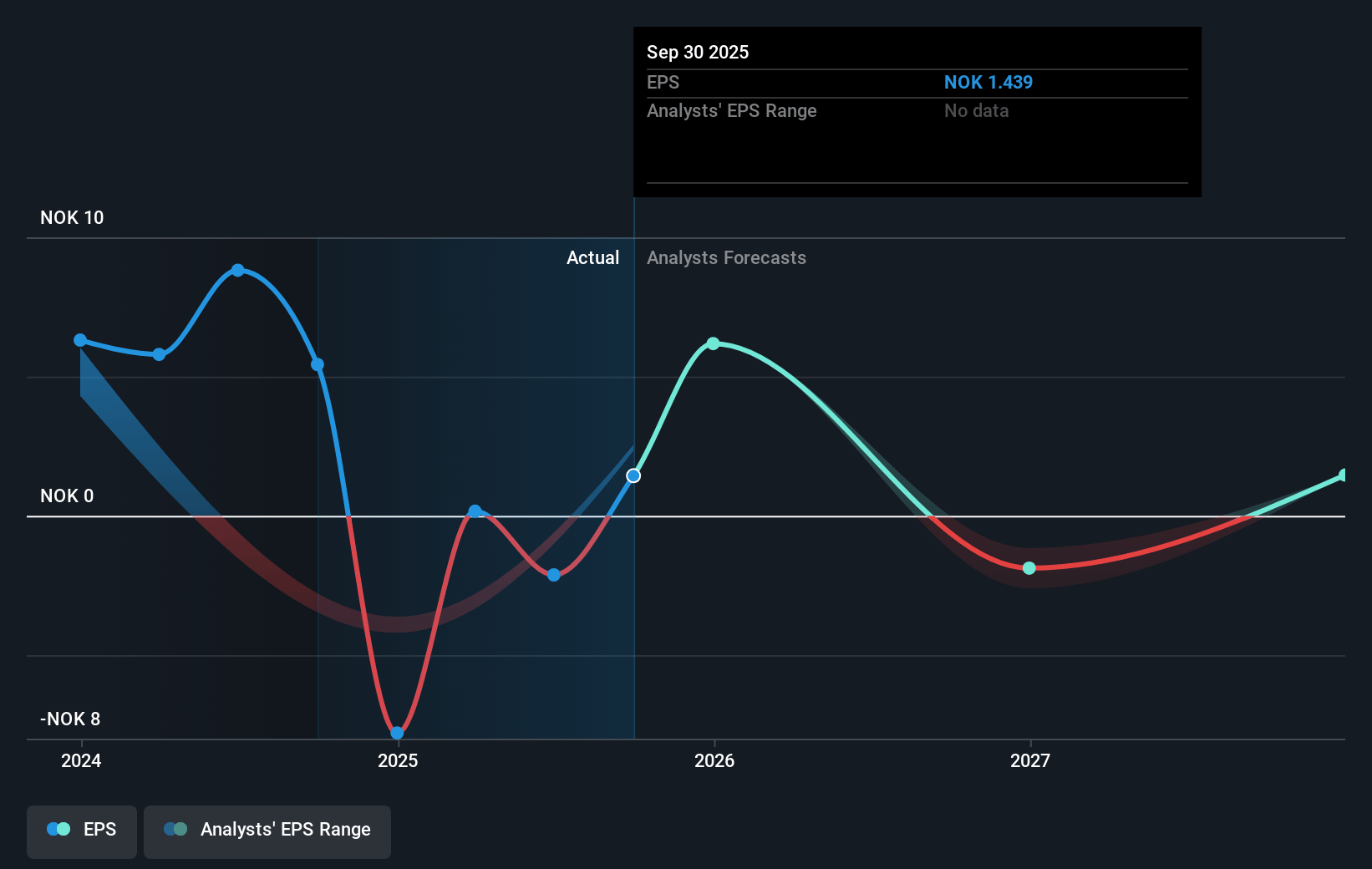Click the Analysts Forecasts section label

726,257
